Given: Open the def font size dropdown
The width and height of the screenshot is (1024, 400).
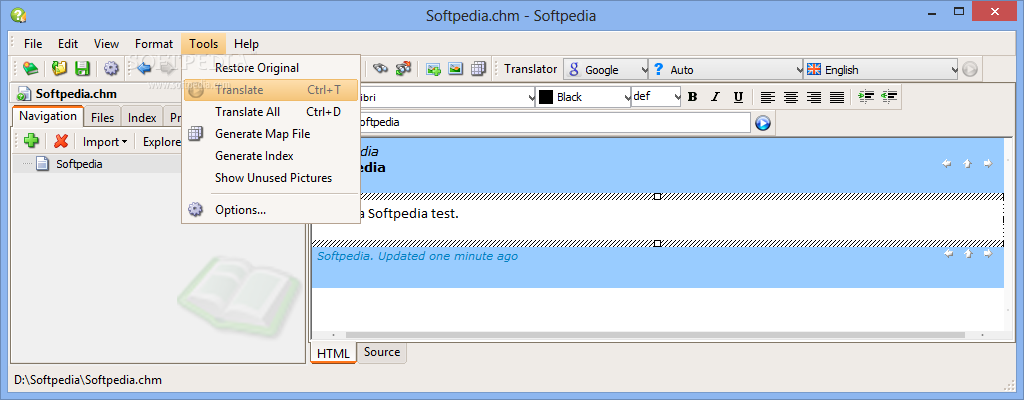Looking at the screenshot, I should (656, 97).
